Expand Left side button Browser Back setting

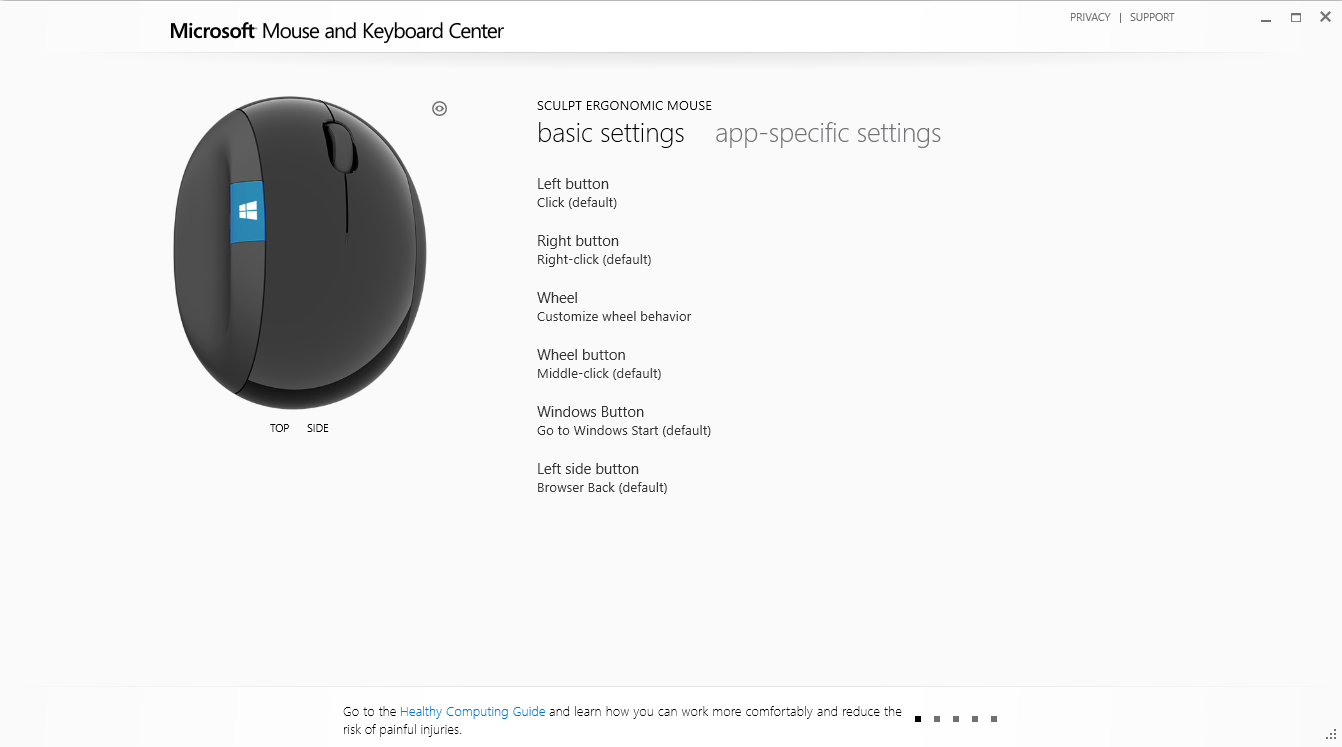pos(602,478)
